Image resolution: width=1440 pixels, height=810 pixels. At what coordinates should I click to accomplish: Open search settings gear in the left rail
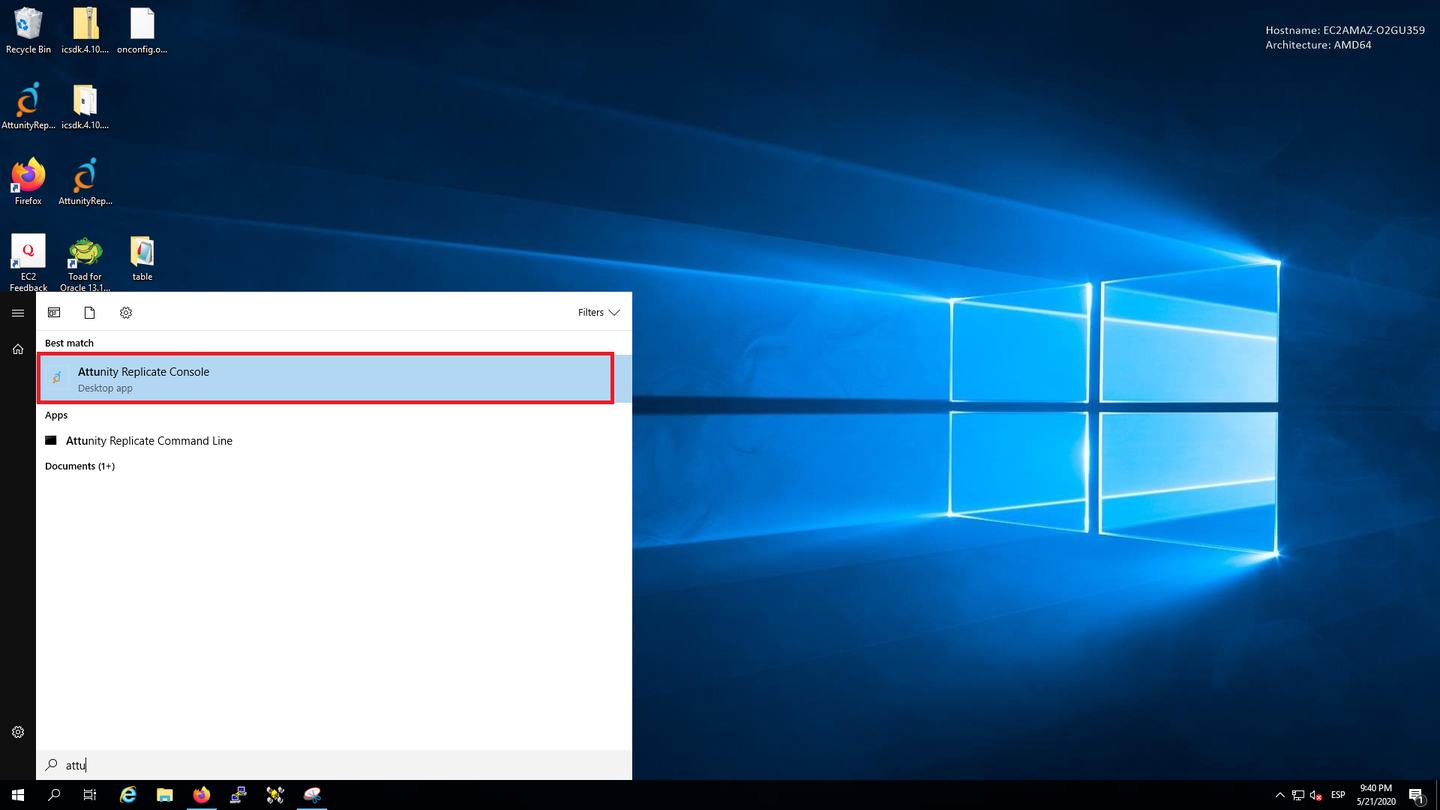tap(18, 732)
